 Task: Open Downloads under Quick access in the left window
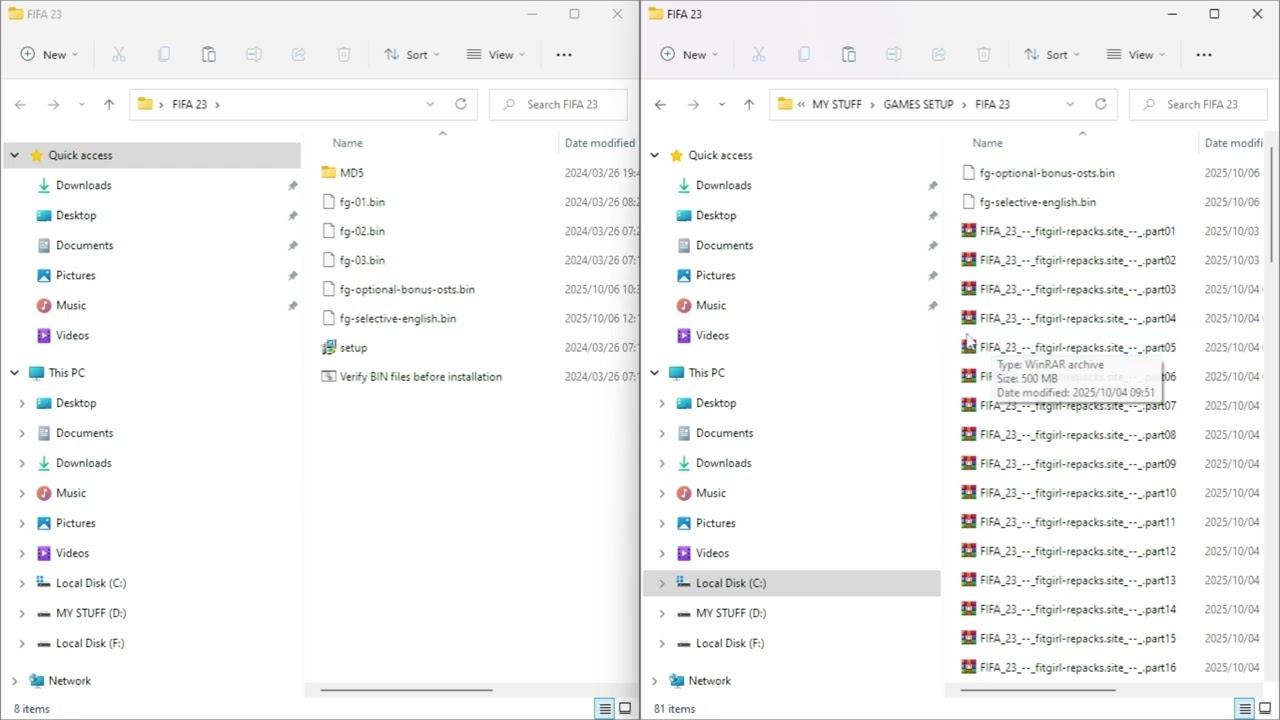pyautogui.click(x=84, y=185)
